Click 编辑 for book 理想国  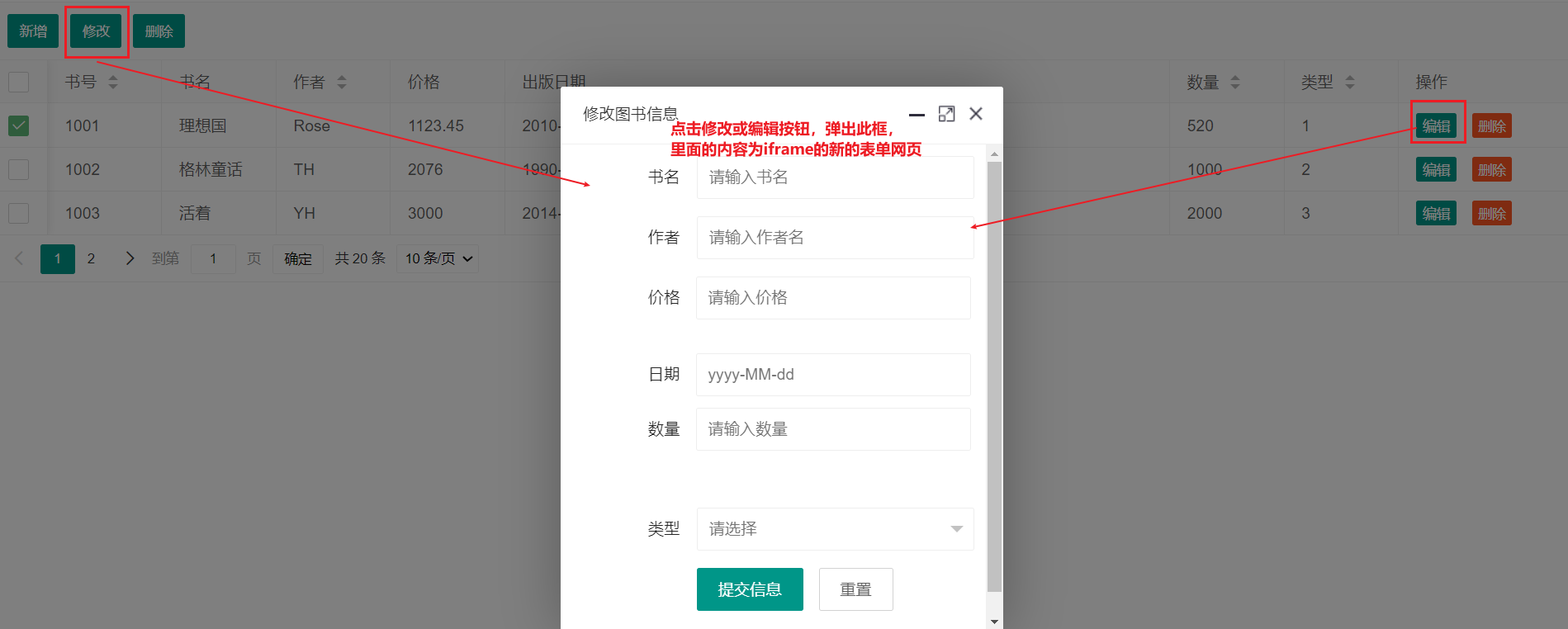coord(1436,125)
